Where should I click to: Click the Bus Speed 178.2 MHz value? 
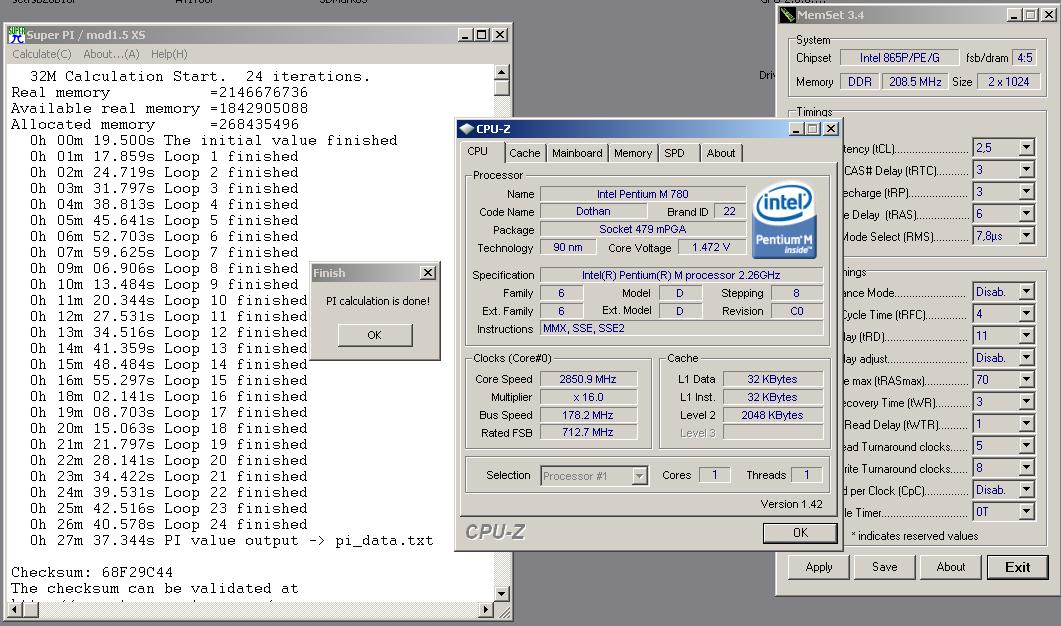coord(588,416)
